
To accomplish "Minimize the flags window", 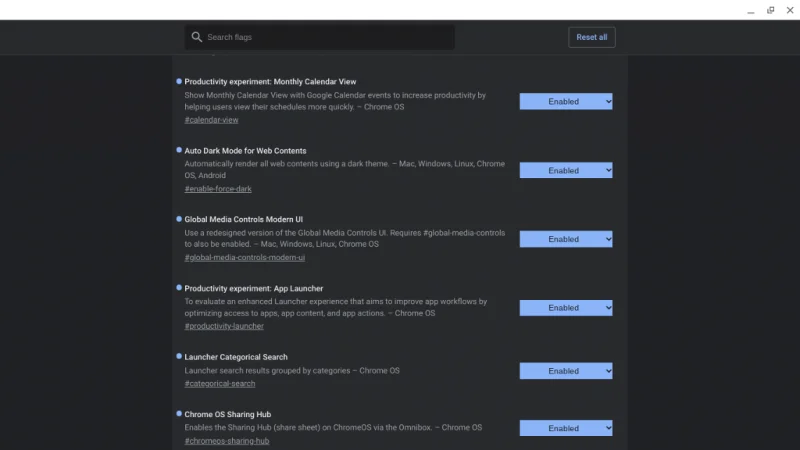I will point(751,11).
